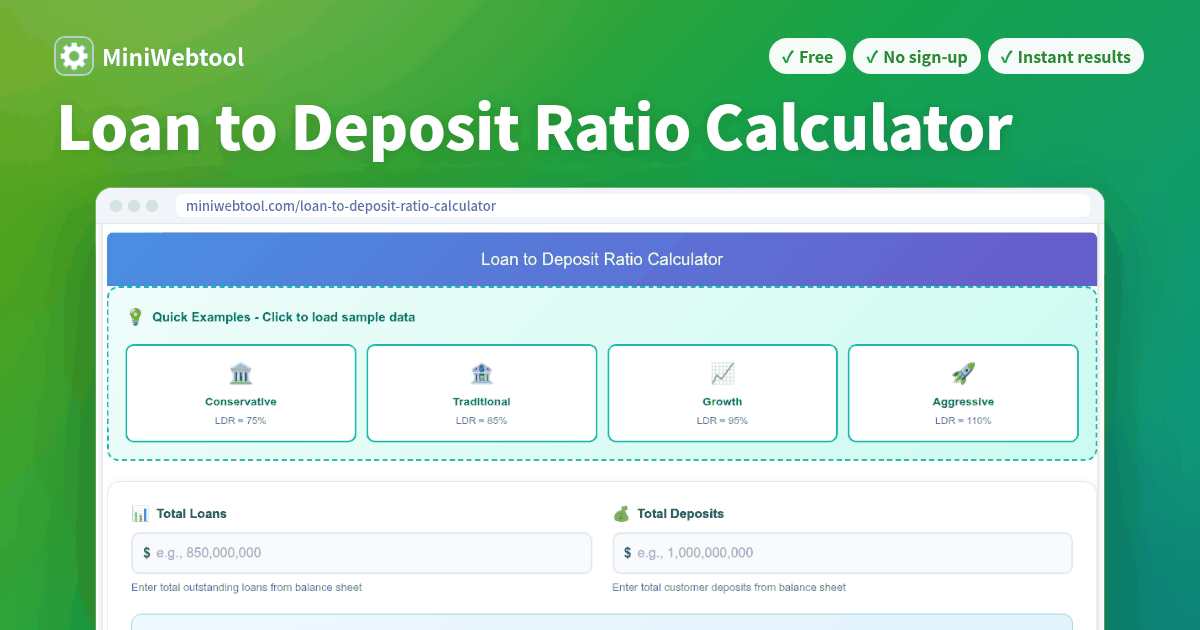Load the Growth example card
This screenshot has width=1200, height=630.
(722, 393)
